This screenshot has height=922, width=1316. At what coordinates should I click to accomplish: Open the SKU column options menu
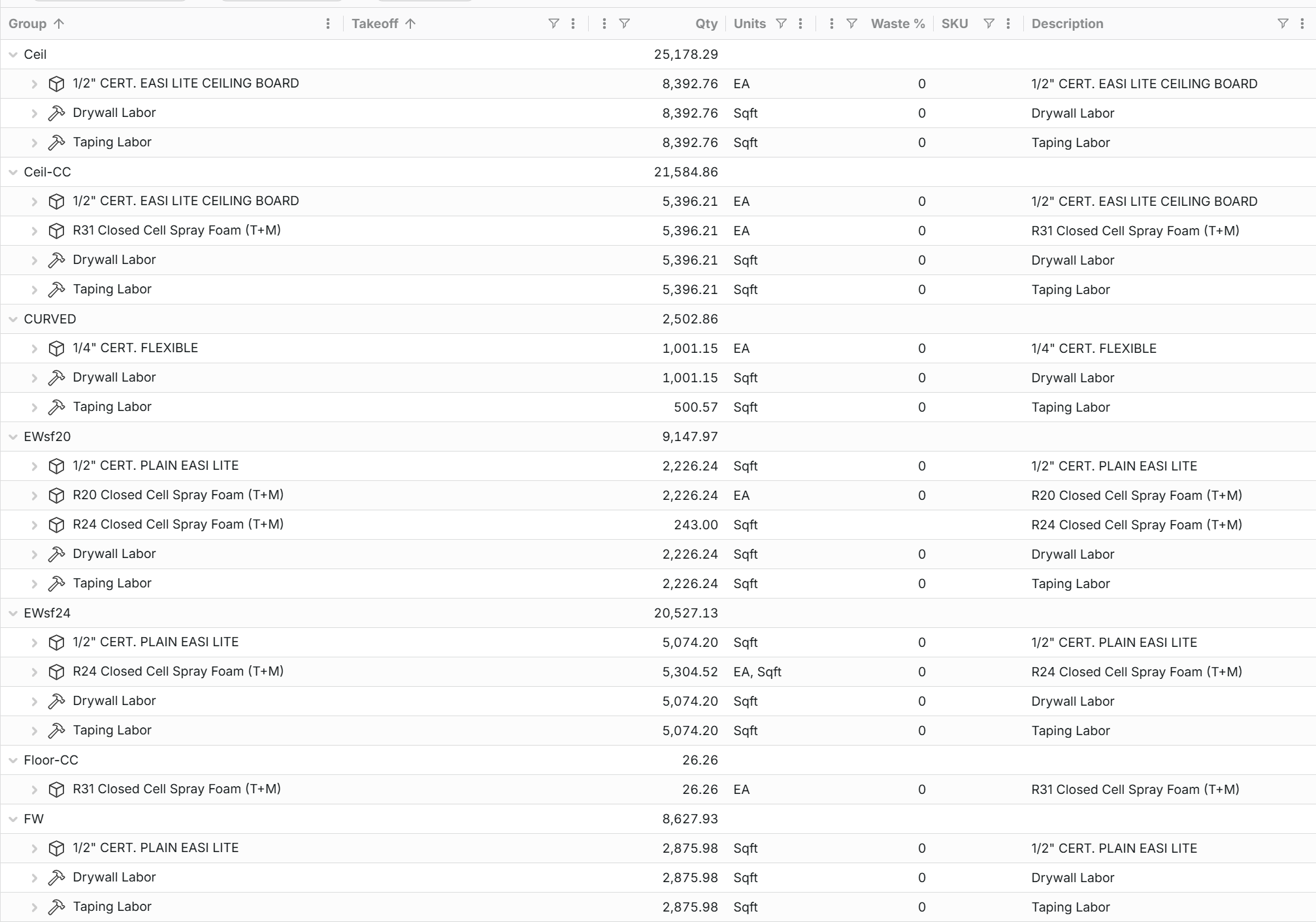(1008, 24)
